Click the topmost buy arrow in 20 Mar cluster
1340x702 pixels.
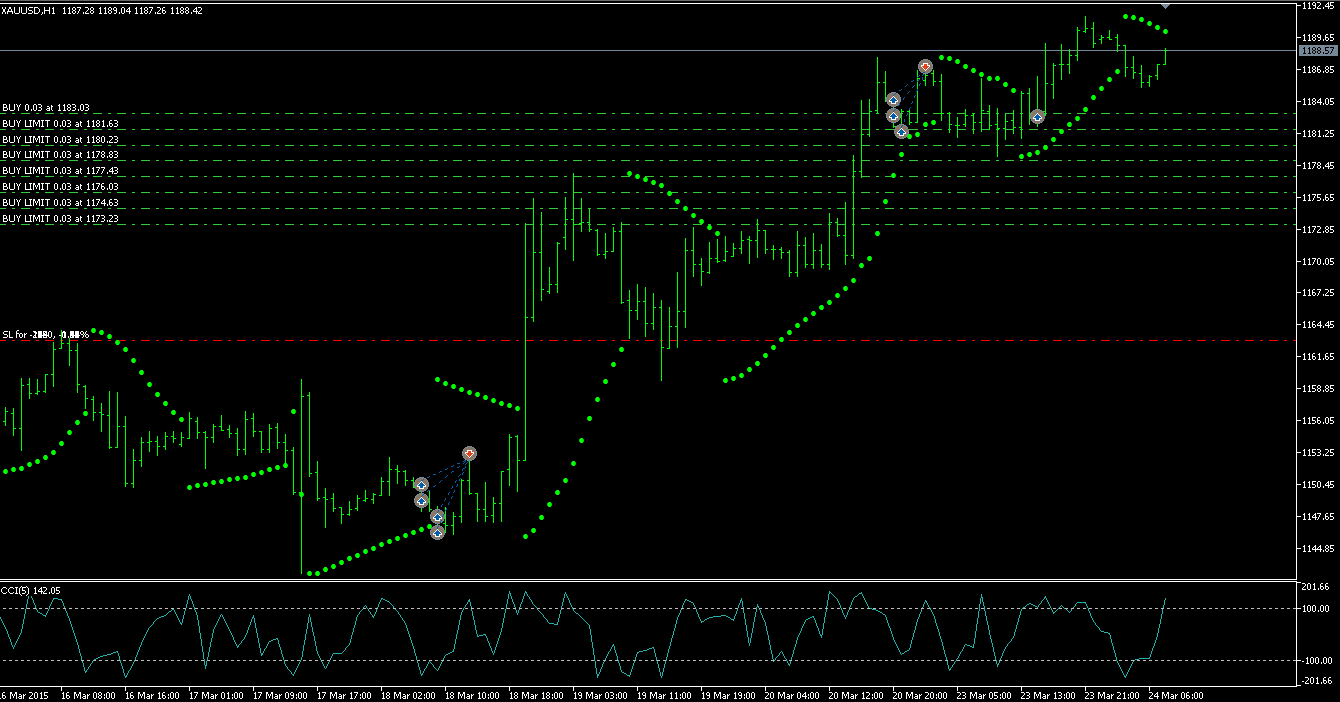coord(893,99)
